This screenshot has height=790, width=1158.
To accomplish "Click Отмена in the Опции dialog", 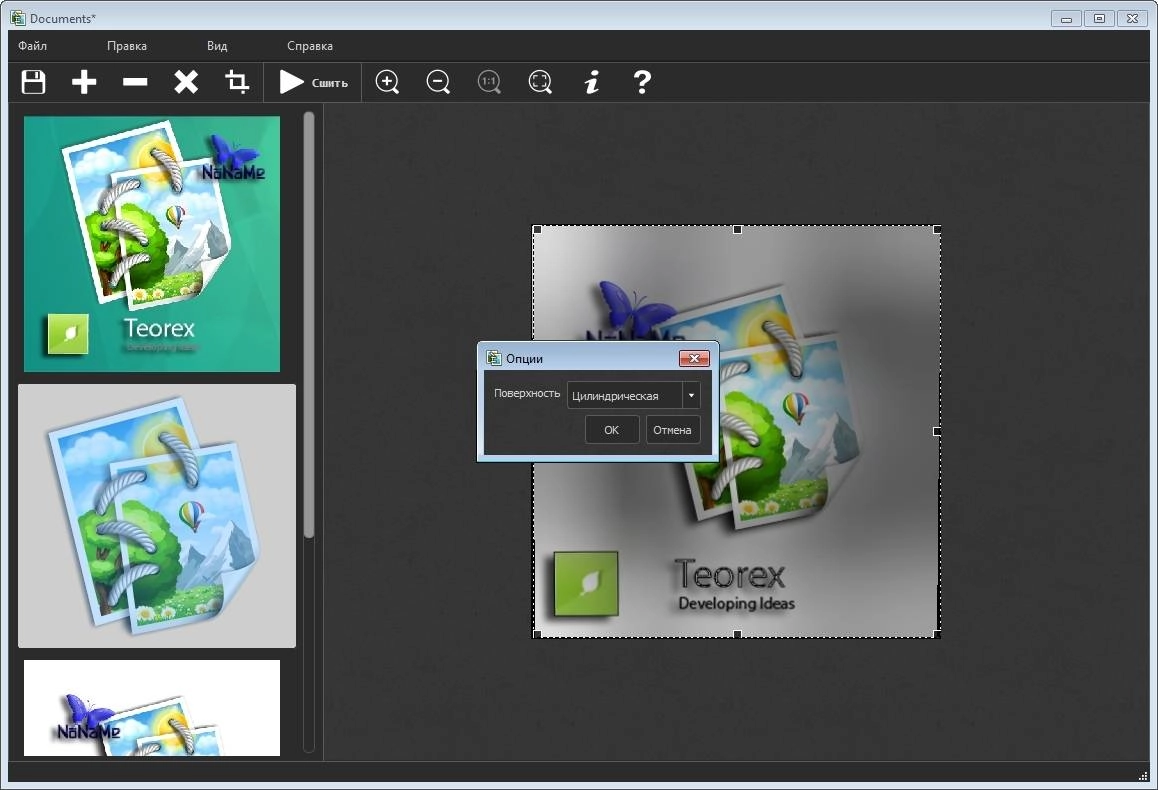I will [673, 430].
